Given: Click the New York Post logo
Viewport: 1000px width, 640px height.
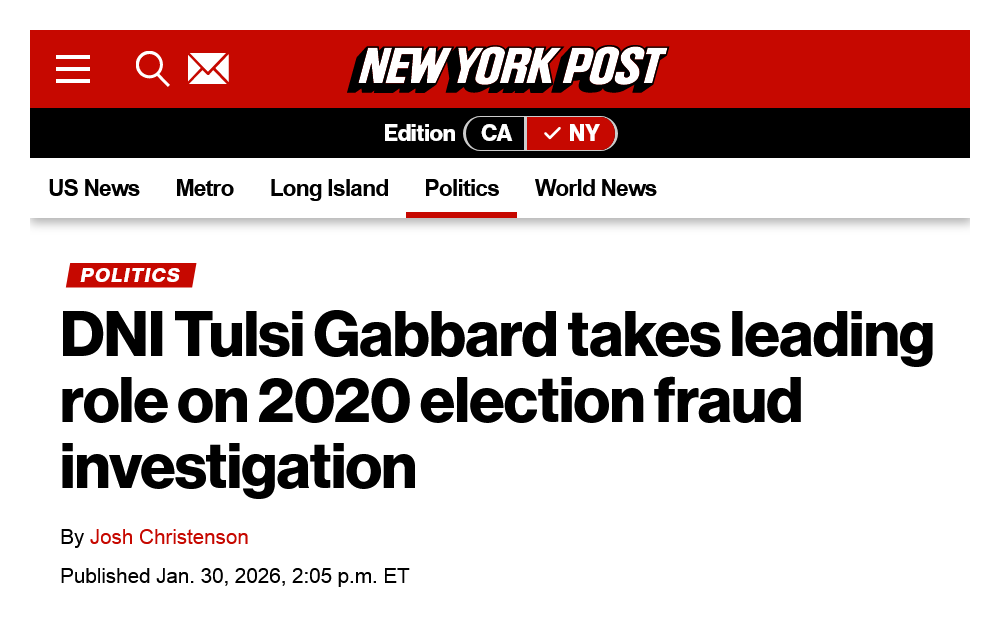Looking at the screenshot, I should pyautogui.click(x=507, y=69).
